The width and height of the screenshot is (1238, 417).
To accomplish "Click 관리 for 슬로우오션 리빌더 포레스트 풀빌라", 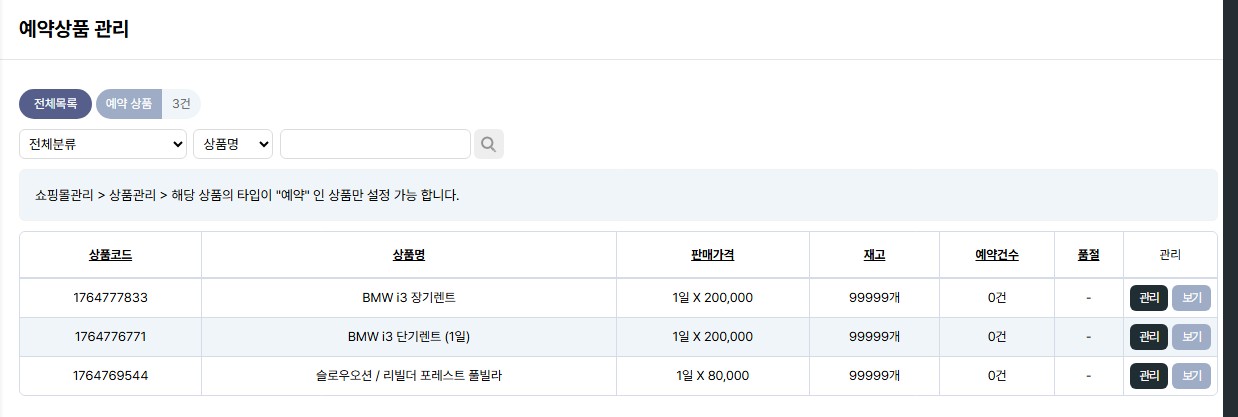I will coord(1148,376).
